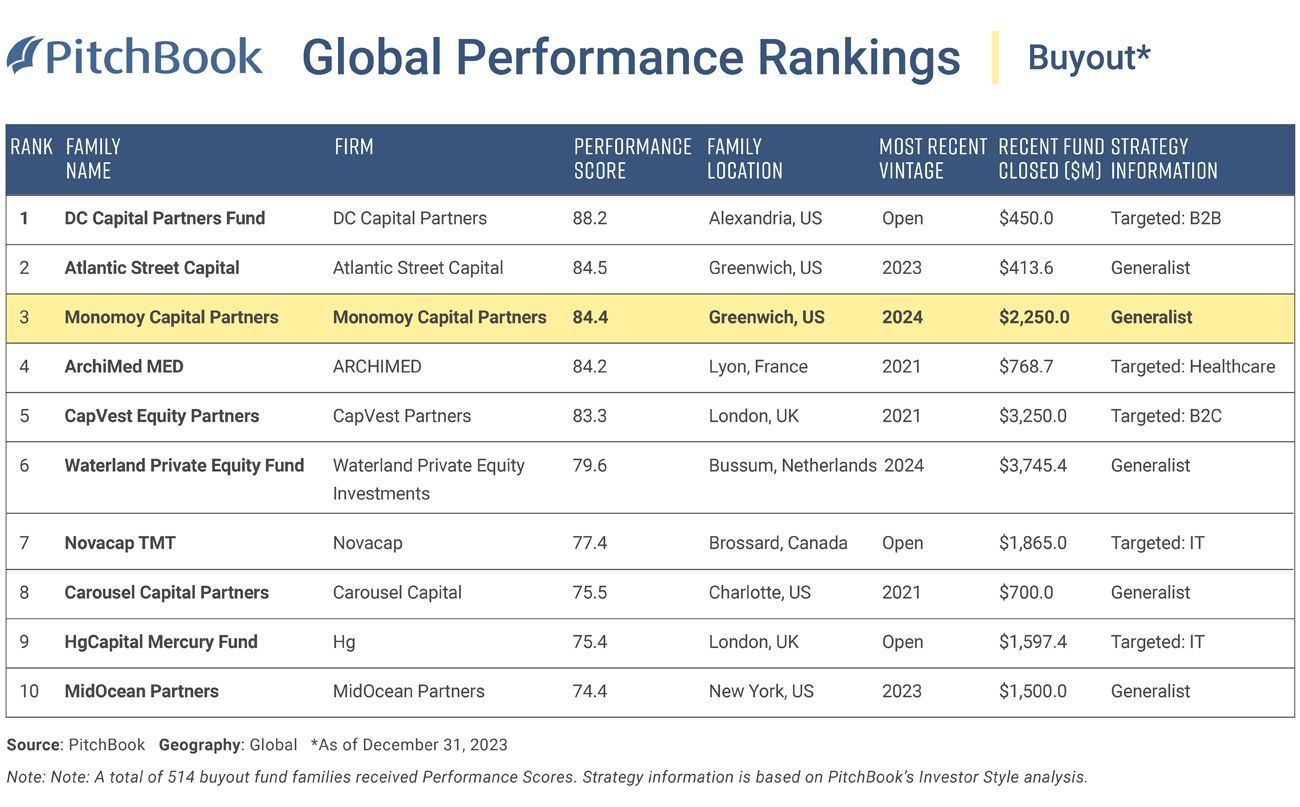Select highlighted Monomoy Capital Partners family
This screenshot has width=1300, height=807.
171,317
